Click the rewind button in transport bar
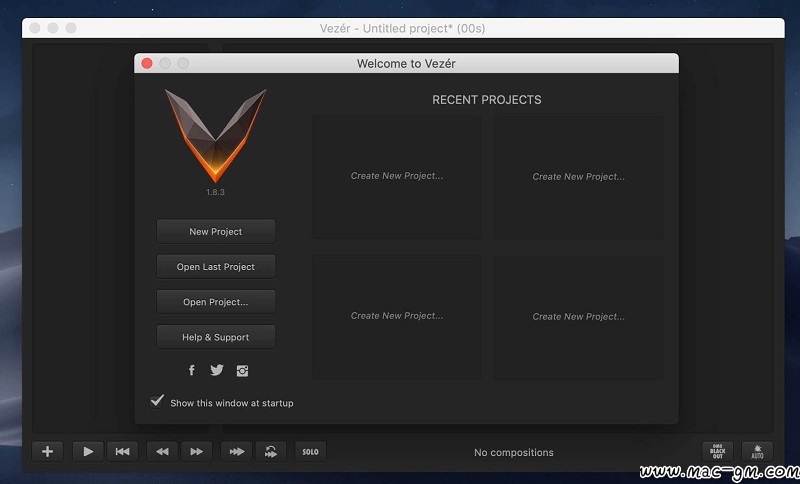The image size is (800, 484). (x=162, y=451)
